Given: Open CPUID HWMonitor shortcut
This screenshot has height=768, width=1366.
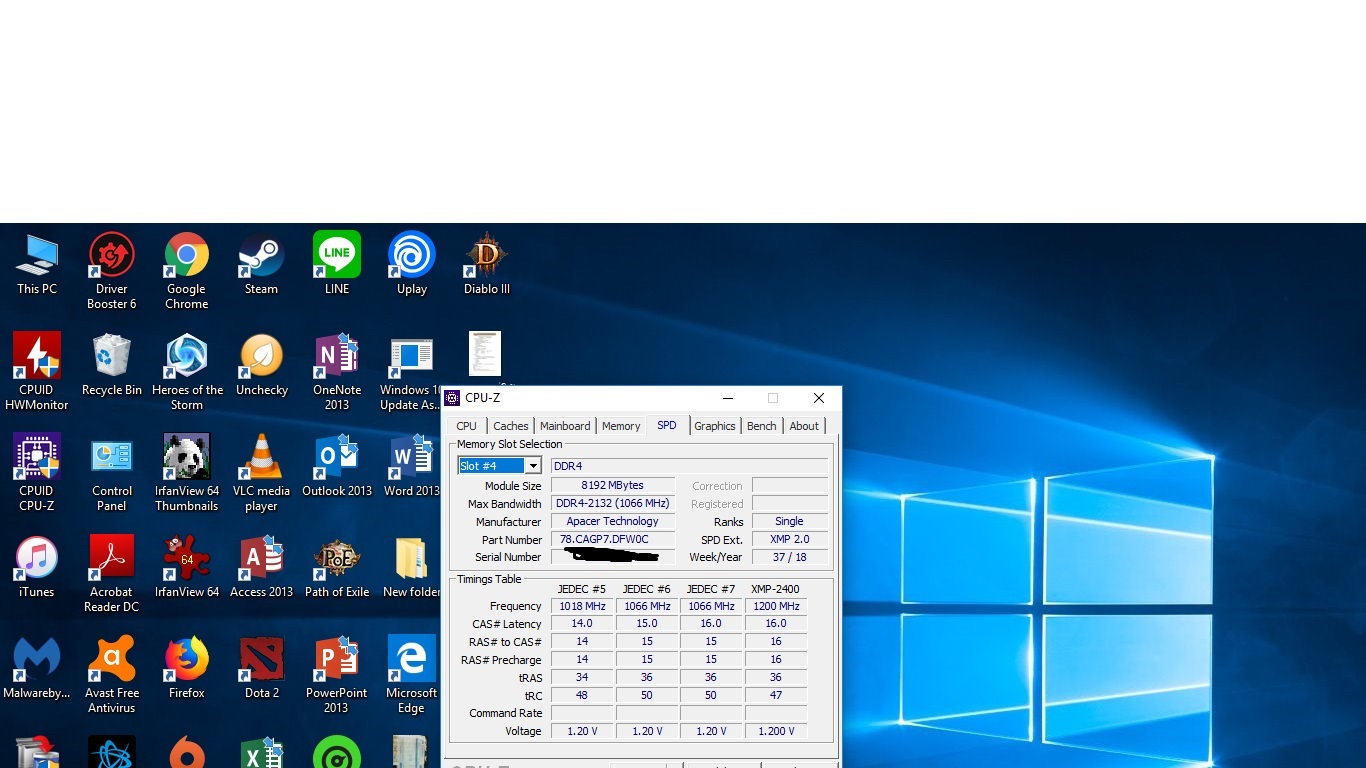Looking at the screenshot, I should (x=37, y=372).
